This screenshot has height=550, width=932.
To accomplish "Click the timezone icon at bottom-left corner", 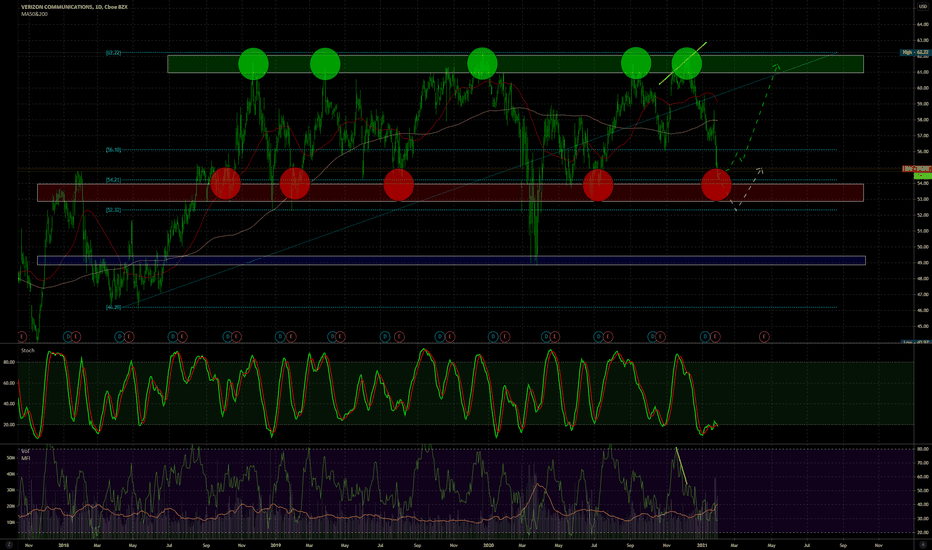I will point(9,545).
